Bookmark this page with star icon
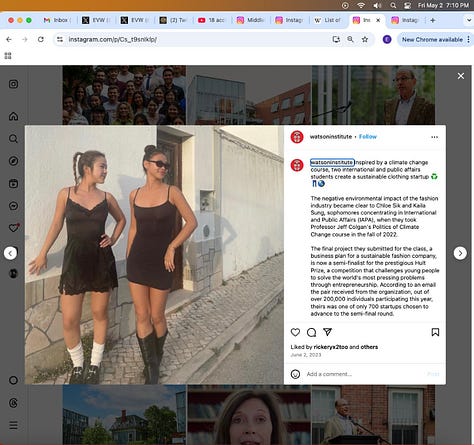The width and height of the screenshot is (474, 445). [x=365, y=39]
